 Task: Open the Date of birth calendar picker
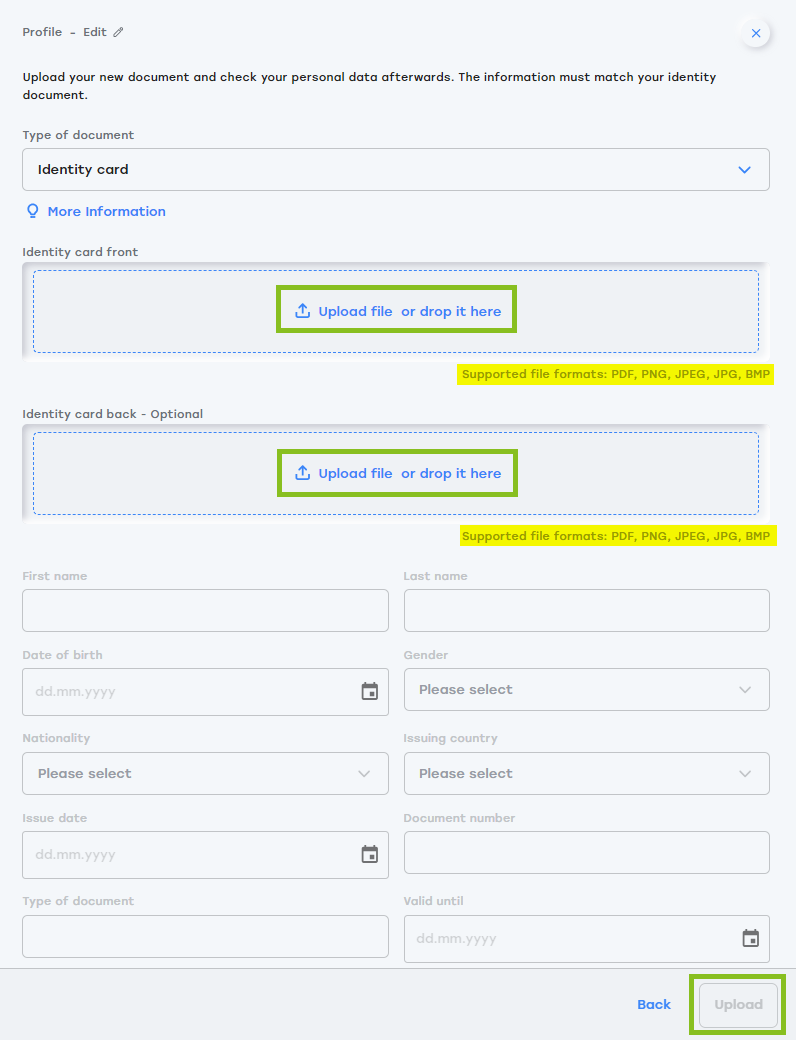click(369, 691)
